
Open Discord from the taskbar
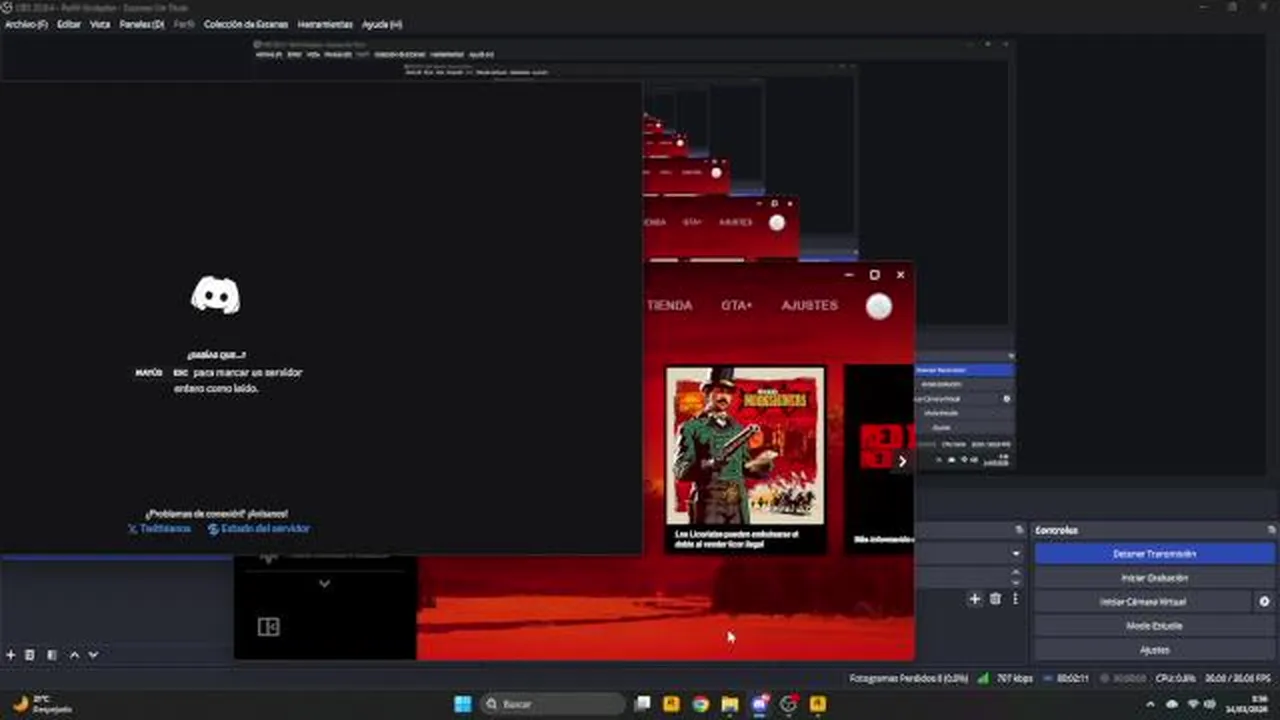(759, 704)
